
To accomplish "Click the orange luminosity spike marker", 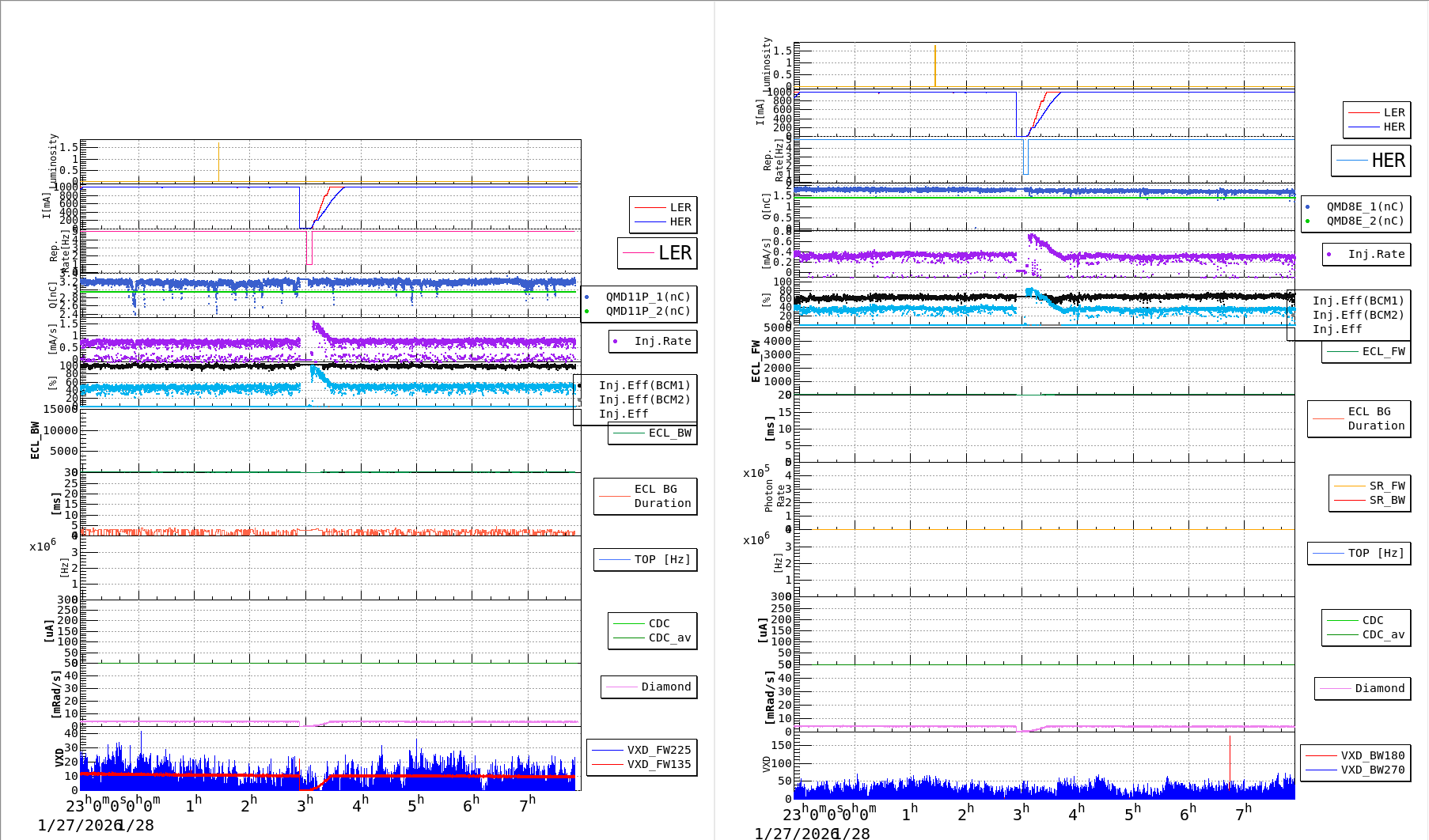I will 220,162.
